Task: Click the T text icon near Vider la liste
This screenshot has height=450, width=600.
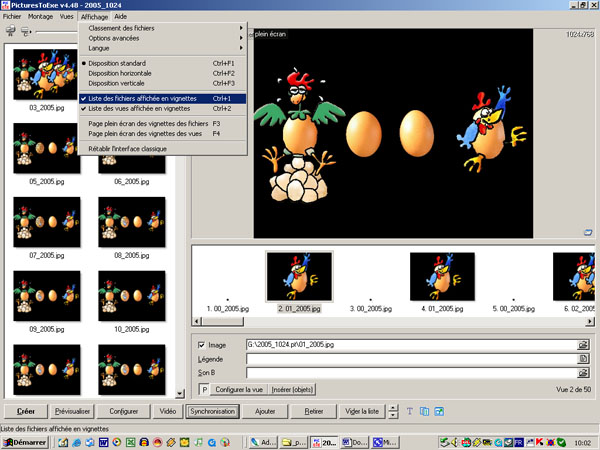Action: tap(410, 411)
